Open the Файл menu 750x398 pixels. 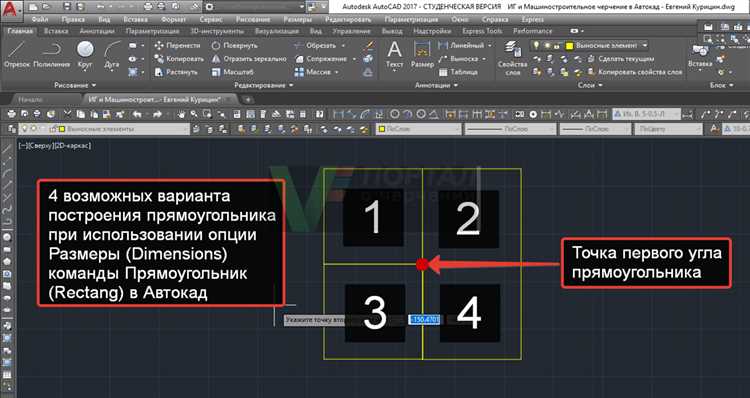tap(40, 20)
